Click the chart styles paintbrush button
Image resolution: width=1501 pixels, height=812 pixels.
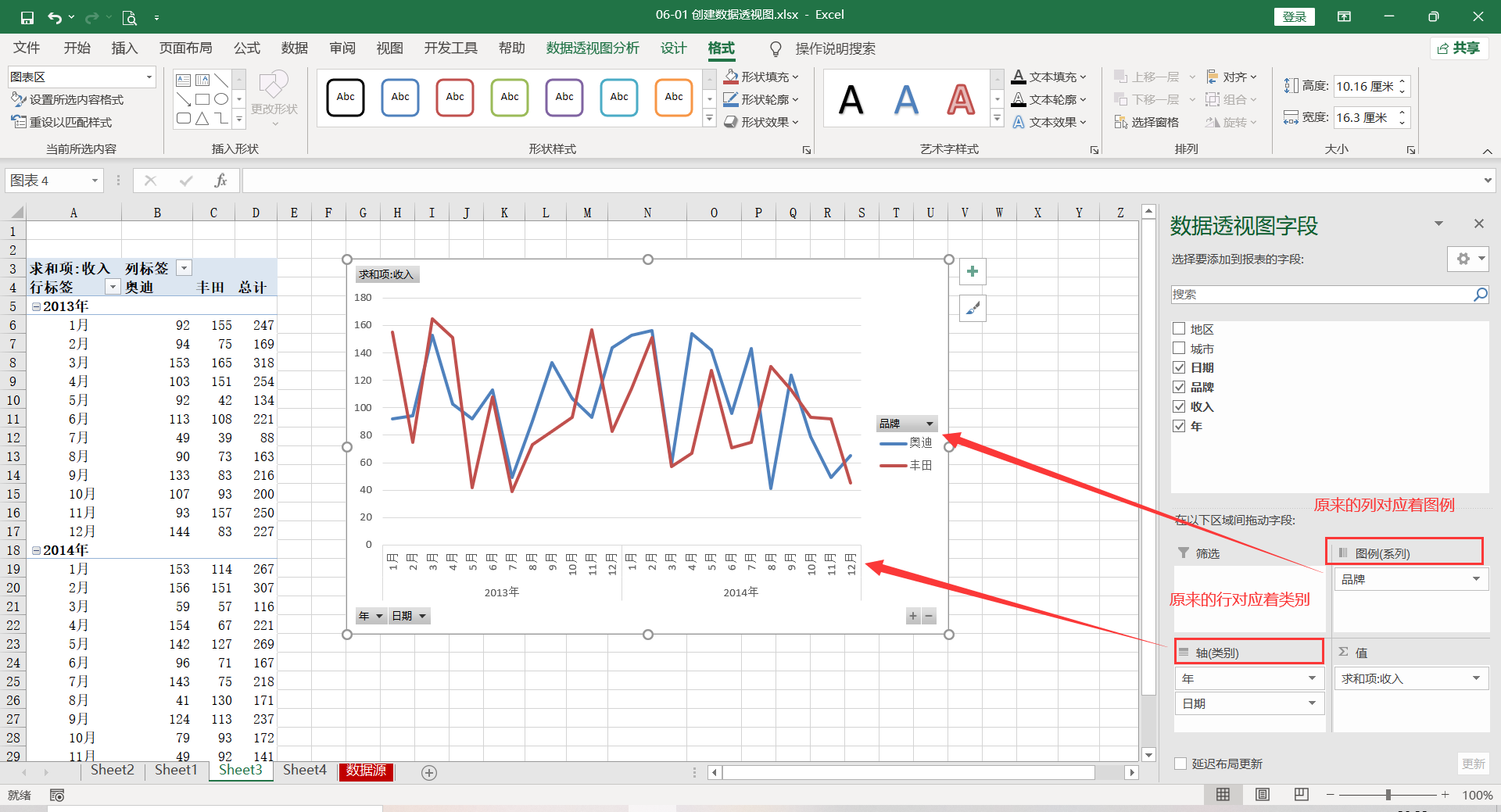973,309
